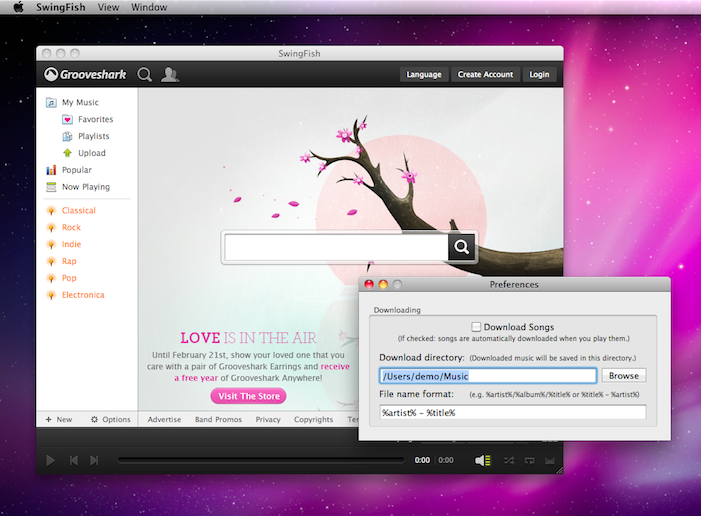Click resize grip of SwingFish window
Image resolution: width=701 pixels, height=516 pixels.
coord(559,470)
